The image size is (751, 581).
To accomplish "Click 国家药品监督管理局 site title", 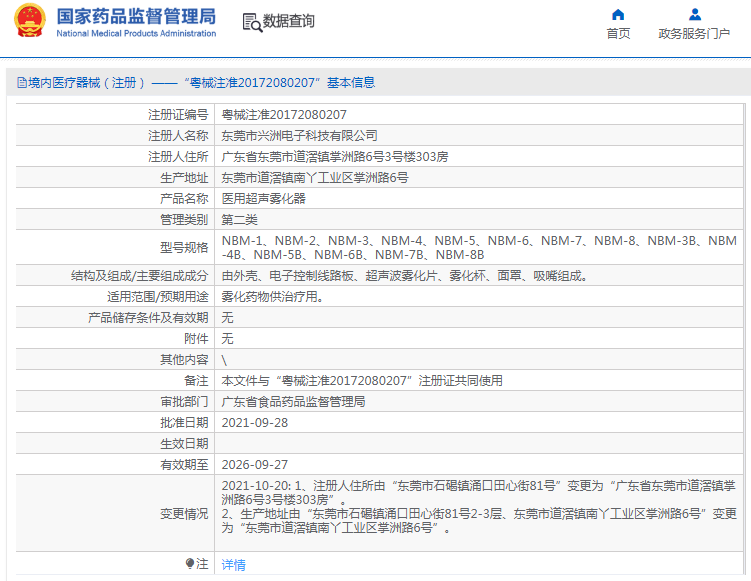I will [x=136, y=16].
